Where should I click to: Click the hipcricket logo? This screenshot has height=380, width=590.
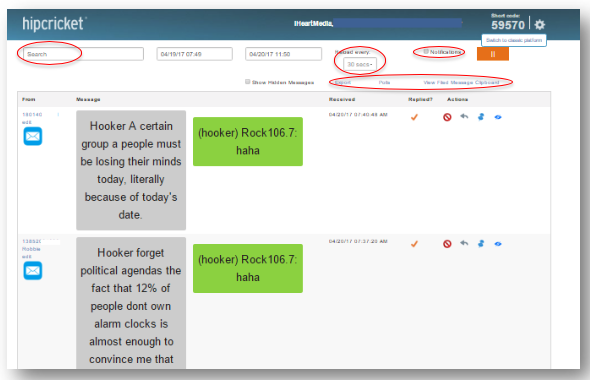pos(54,24)
